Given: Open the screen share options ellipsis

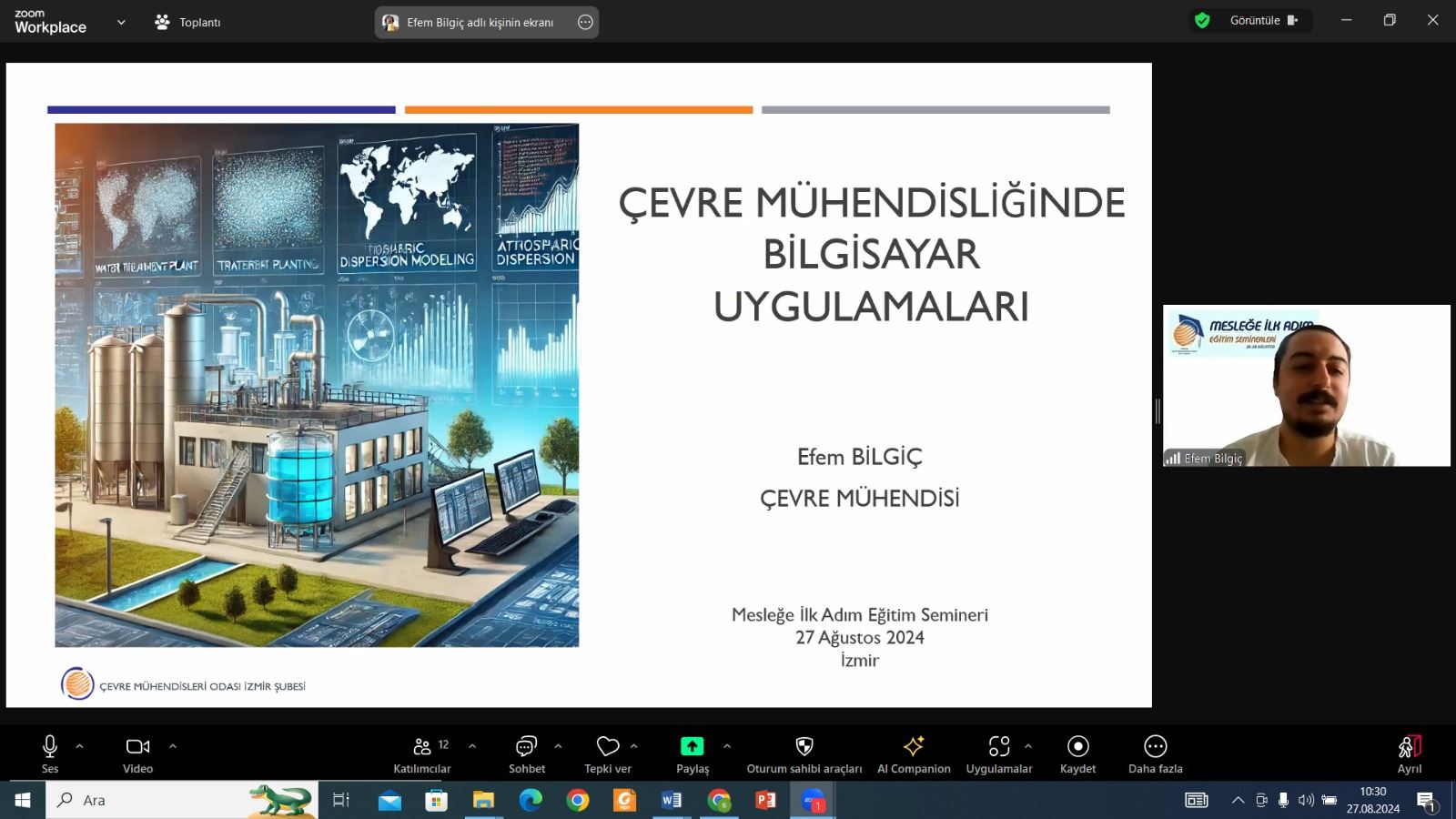Looking at the screenshot, I should click(585, 22).
